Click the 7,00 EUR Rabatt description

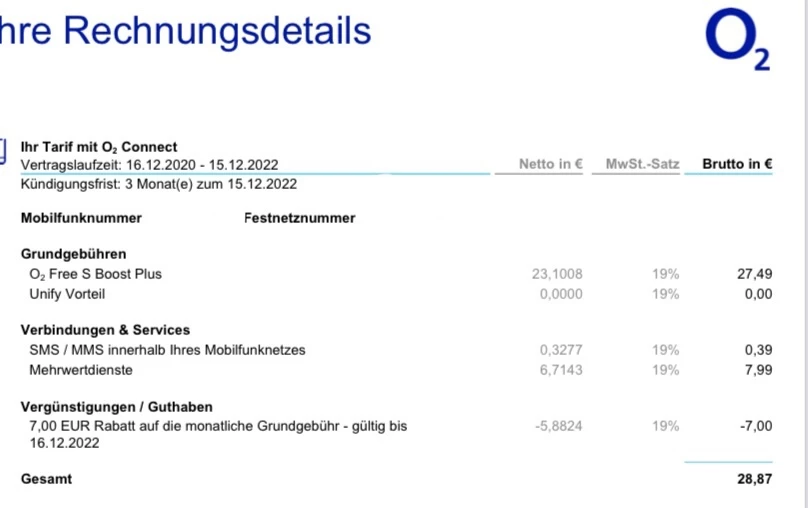[x=218, y=434]
